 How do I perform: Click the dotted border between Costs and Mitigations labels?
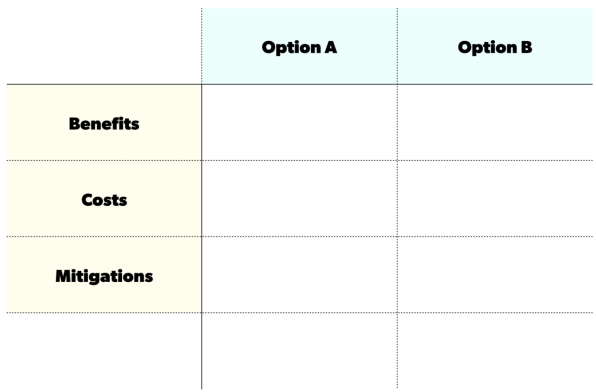(104, 236)
